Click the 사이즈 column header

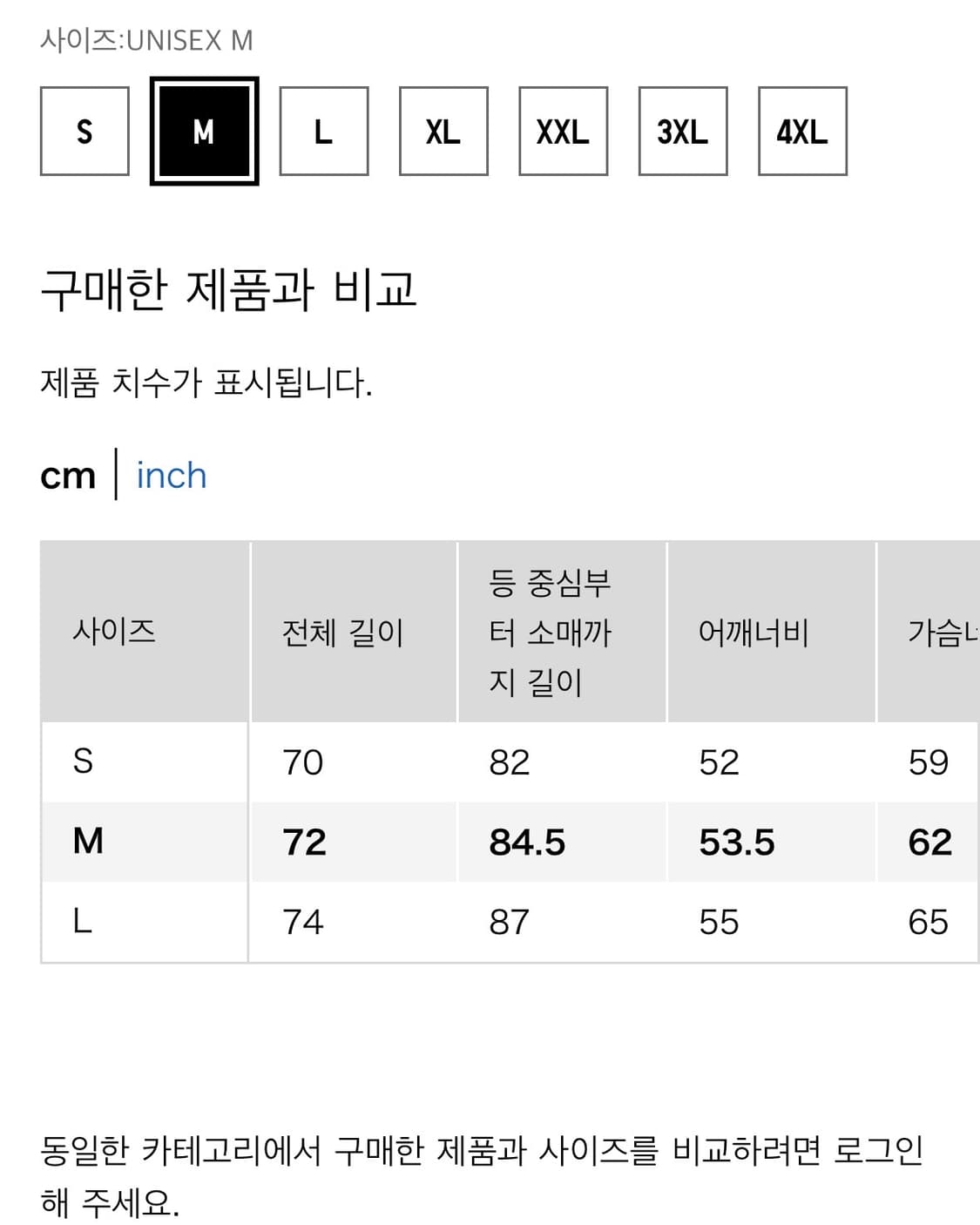tap(114, 632)
